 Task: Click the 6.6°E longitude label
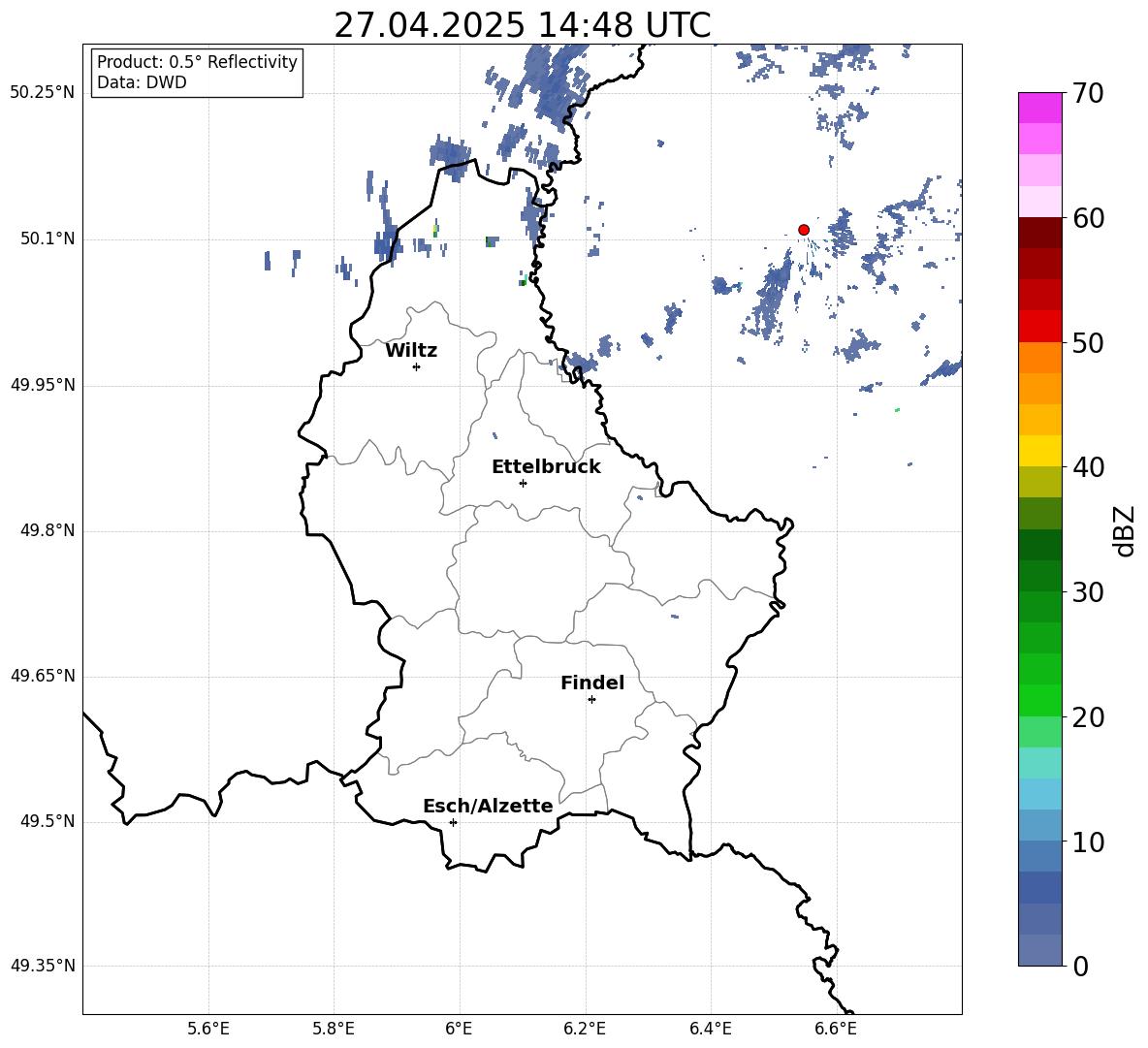[836, 1029]
